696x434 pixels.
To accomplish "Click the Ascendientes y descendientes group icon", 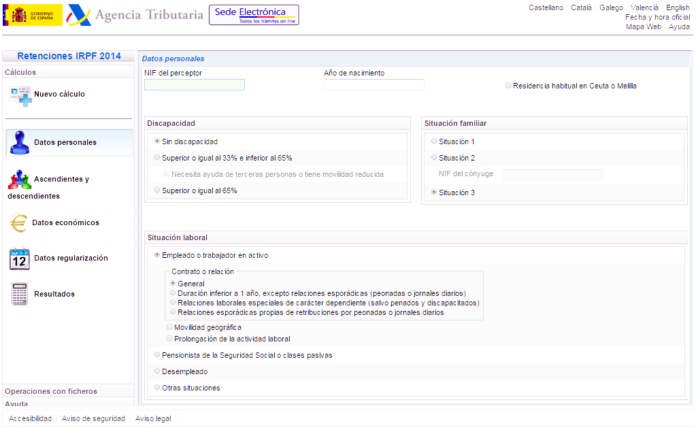I will (20, 179).
